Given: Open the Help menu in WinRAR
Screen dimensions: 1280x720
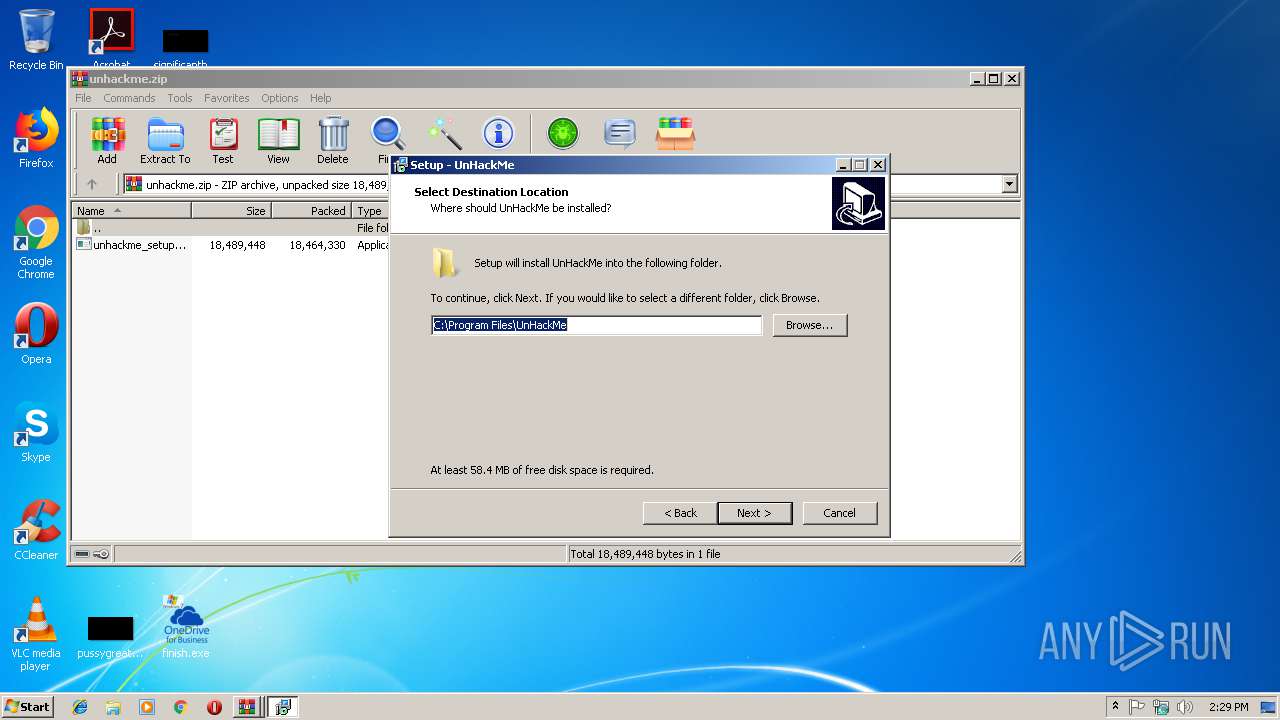Looking at the screenshot, I should tap(320, 98).
